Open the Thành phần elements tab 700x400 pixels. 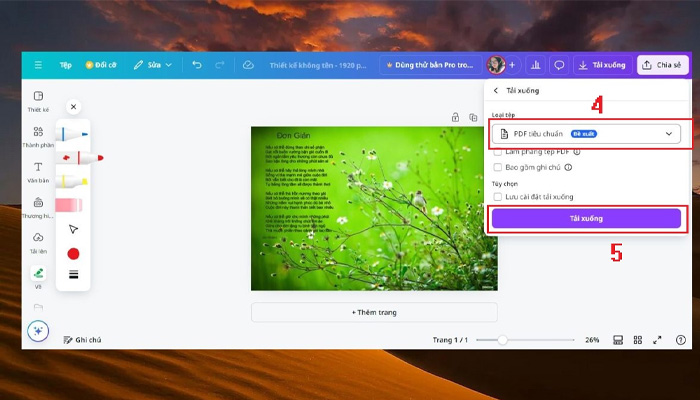pos(38,137)
